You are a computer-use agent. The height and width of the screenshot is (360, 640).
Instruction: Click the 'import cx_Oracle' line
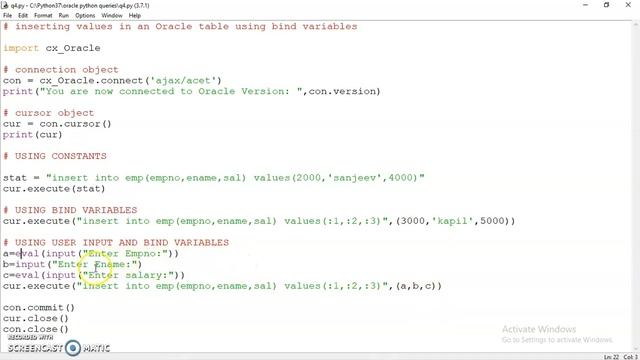pos(51,48)
